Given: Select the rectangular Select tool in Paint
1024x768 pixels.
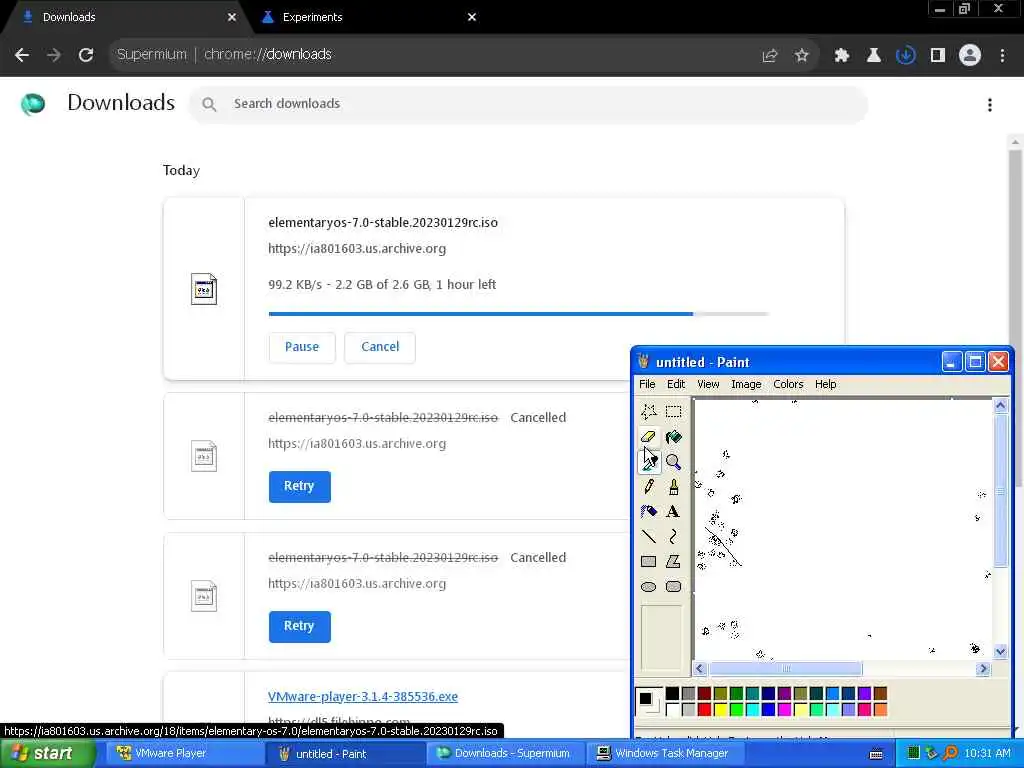Looking at the screenshot, I should click(673, 411).
